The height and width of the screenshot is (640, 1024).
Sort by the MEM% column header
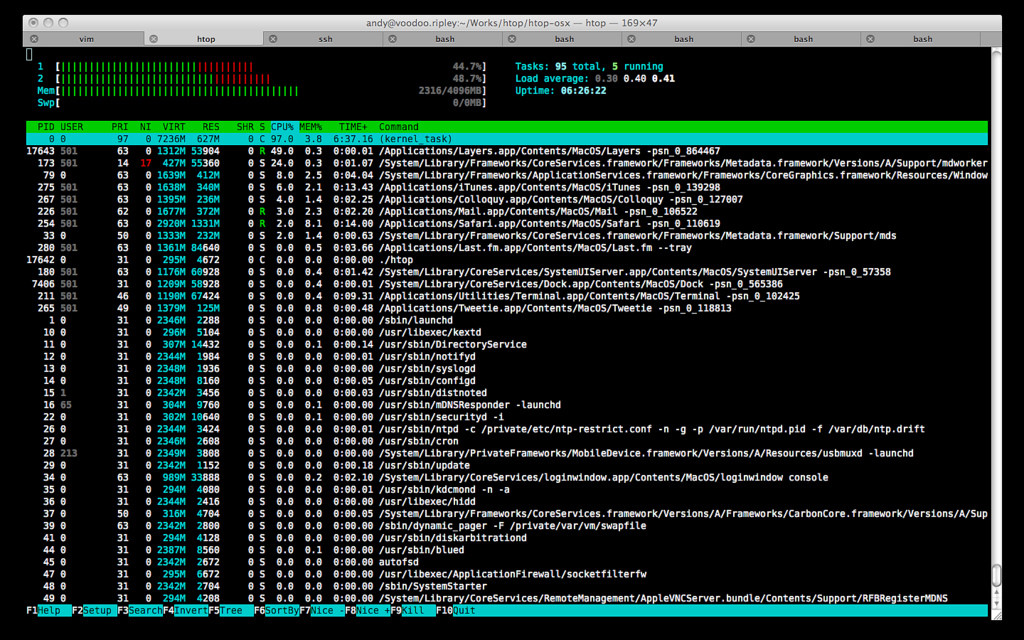coord(311,127)
